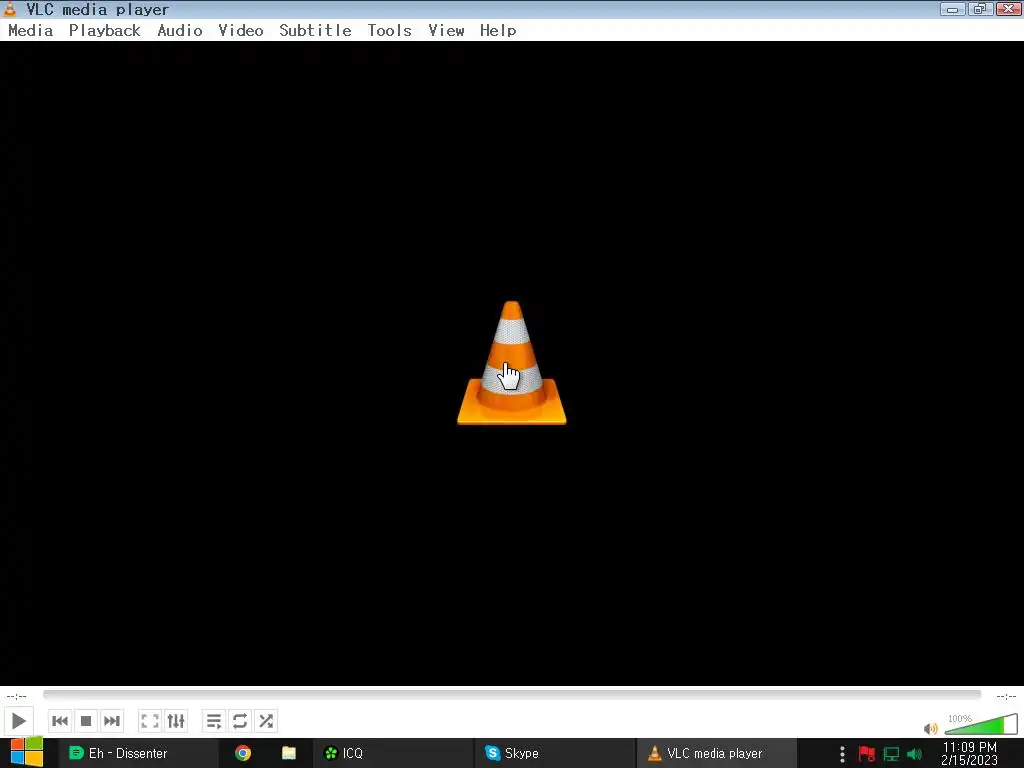Open File Explorer folder in taskbar

click(289, 753)
